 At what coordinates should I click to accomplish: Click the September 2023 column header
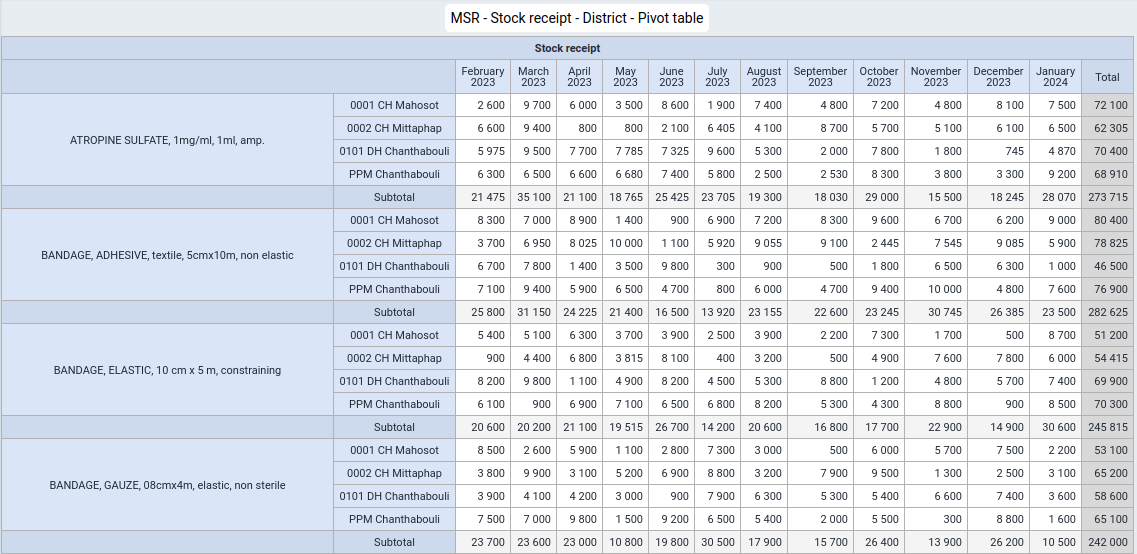click(x=820, y=76)
